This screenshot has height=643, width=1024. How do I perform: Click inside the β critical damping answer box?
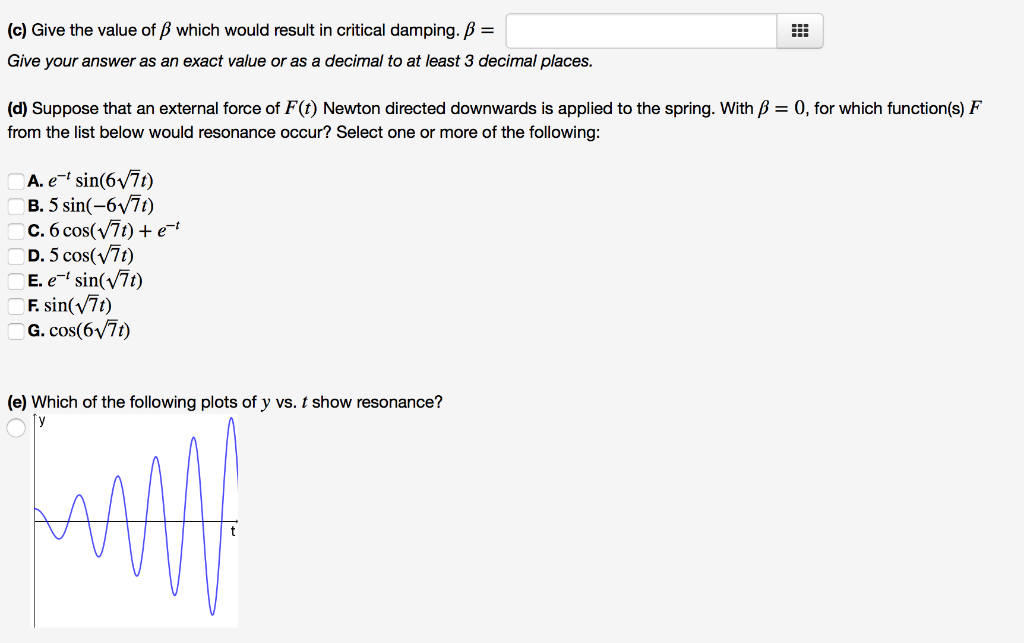tap(640, 30)
